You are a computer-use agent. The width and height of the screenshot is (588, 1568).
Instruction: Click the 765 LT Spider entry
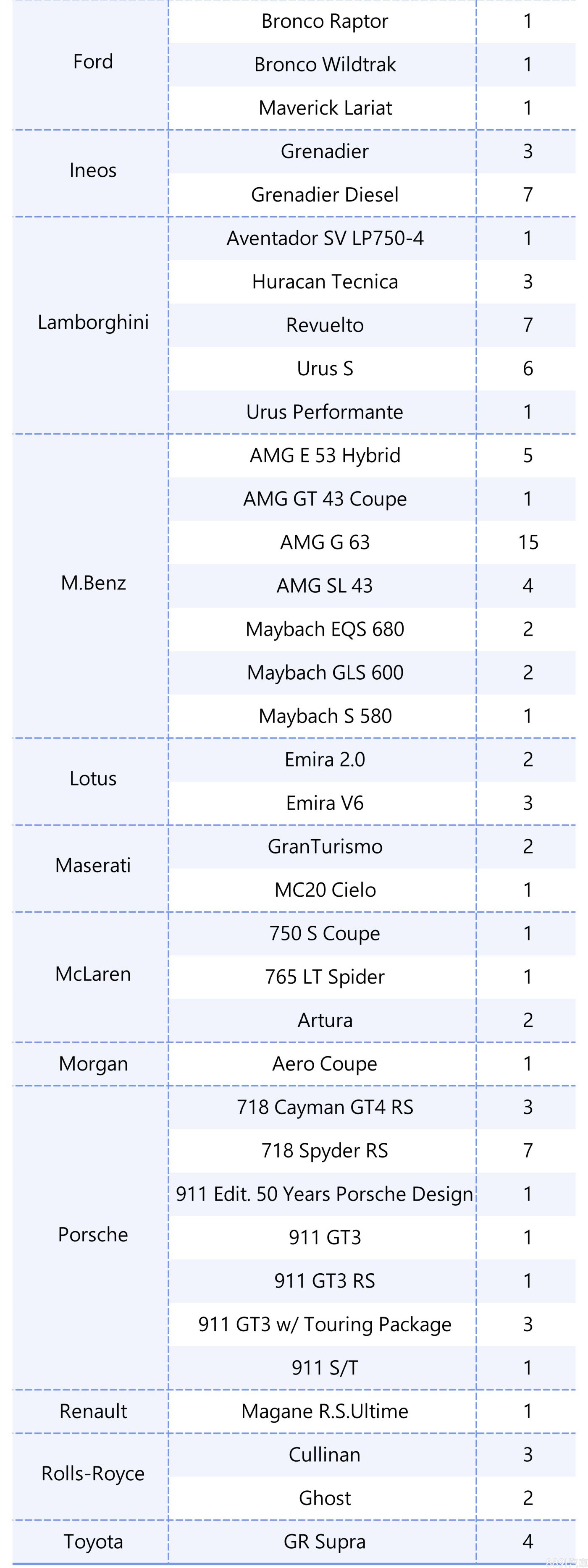[x=324, y=977]
